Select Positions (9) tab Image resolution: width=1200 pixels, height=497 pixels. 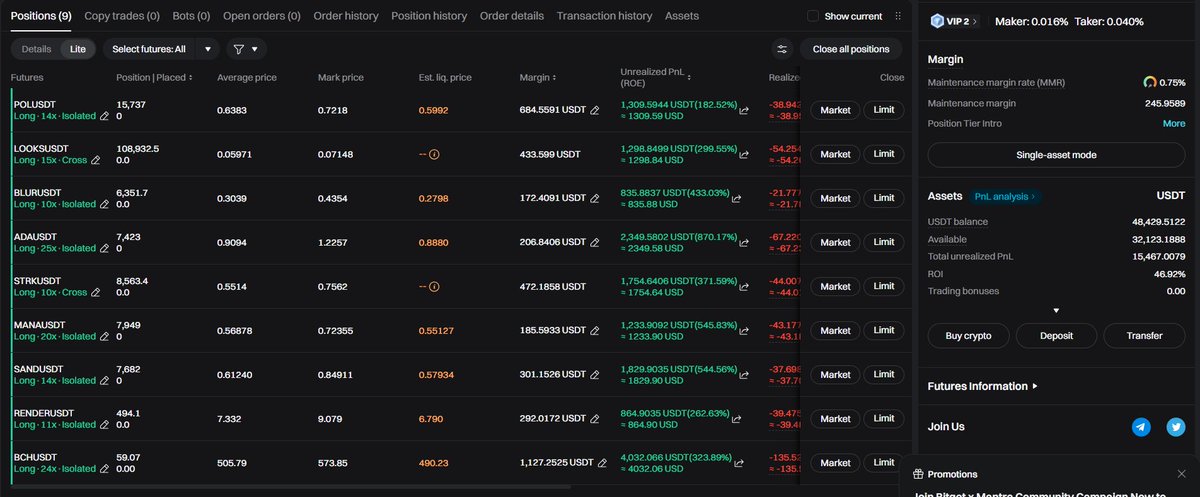(41, 16)
